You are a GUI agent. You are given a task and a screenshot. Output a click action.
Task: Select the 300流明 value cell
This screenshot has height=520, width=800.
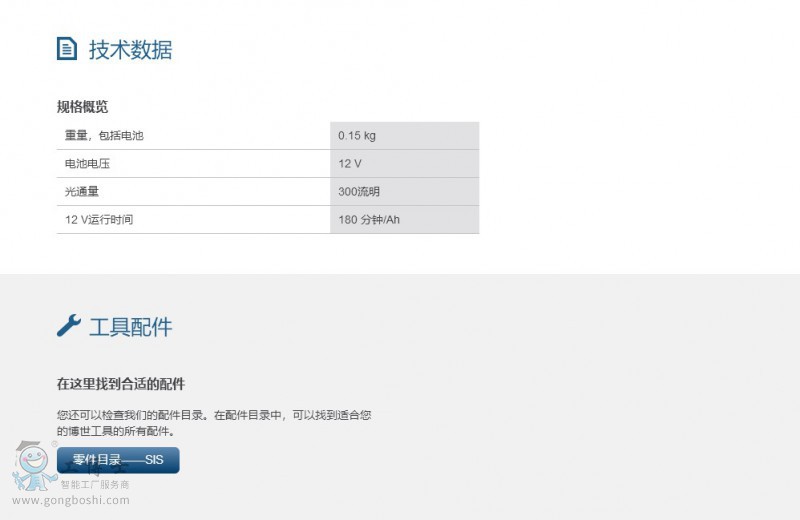(x=359, y=192)
